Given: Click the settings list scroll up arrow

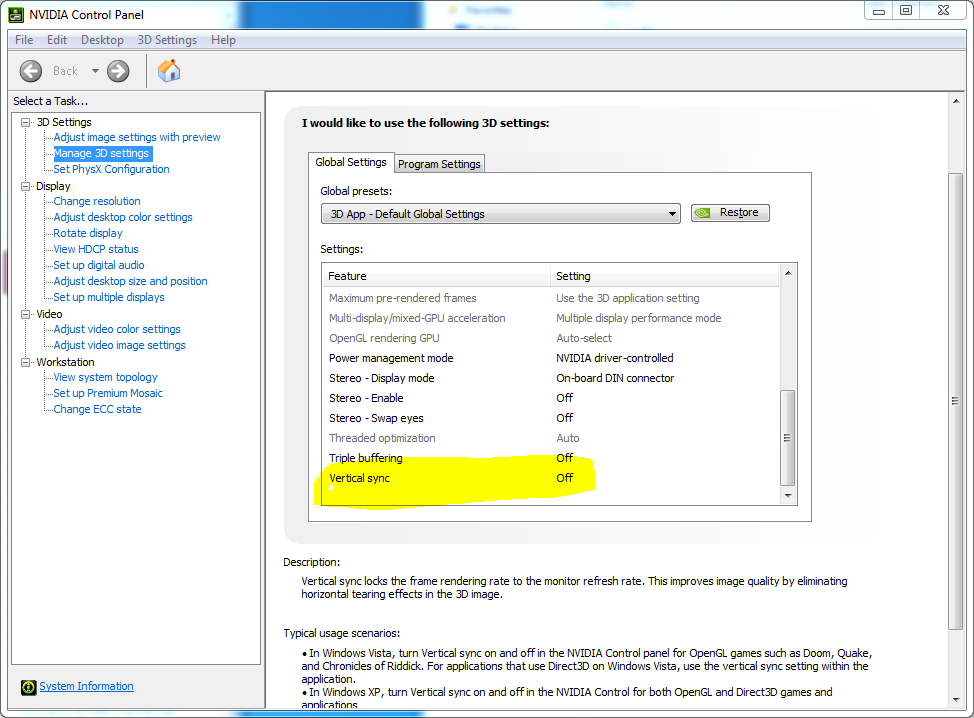Looking at the screenshot, I should point(788,273).
